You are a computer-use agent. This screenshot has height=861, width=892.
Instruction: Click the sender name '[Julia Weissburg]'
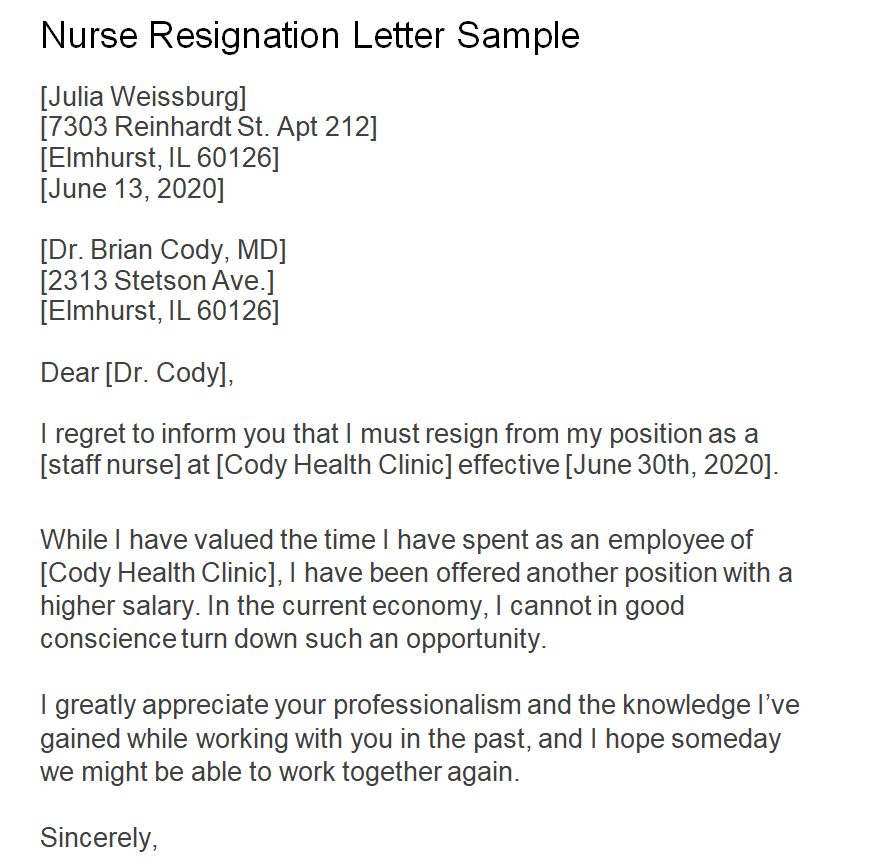[x=143, y=97]
